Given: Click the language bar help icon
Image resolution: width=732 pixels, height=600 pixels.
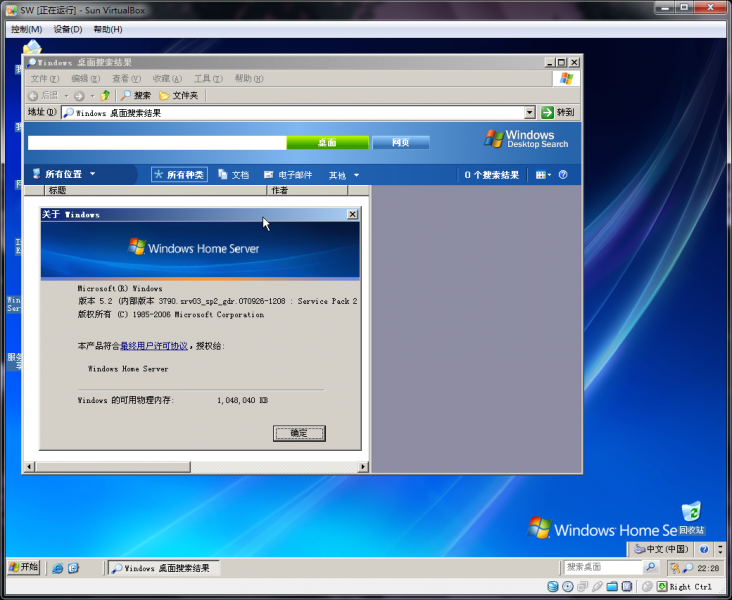Looking at the screenshot, I should 704,549.
